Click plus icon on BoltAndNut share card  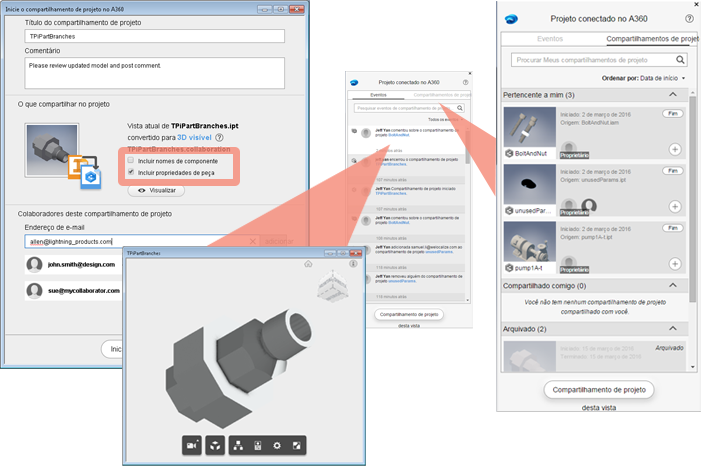tap(675, 149)
